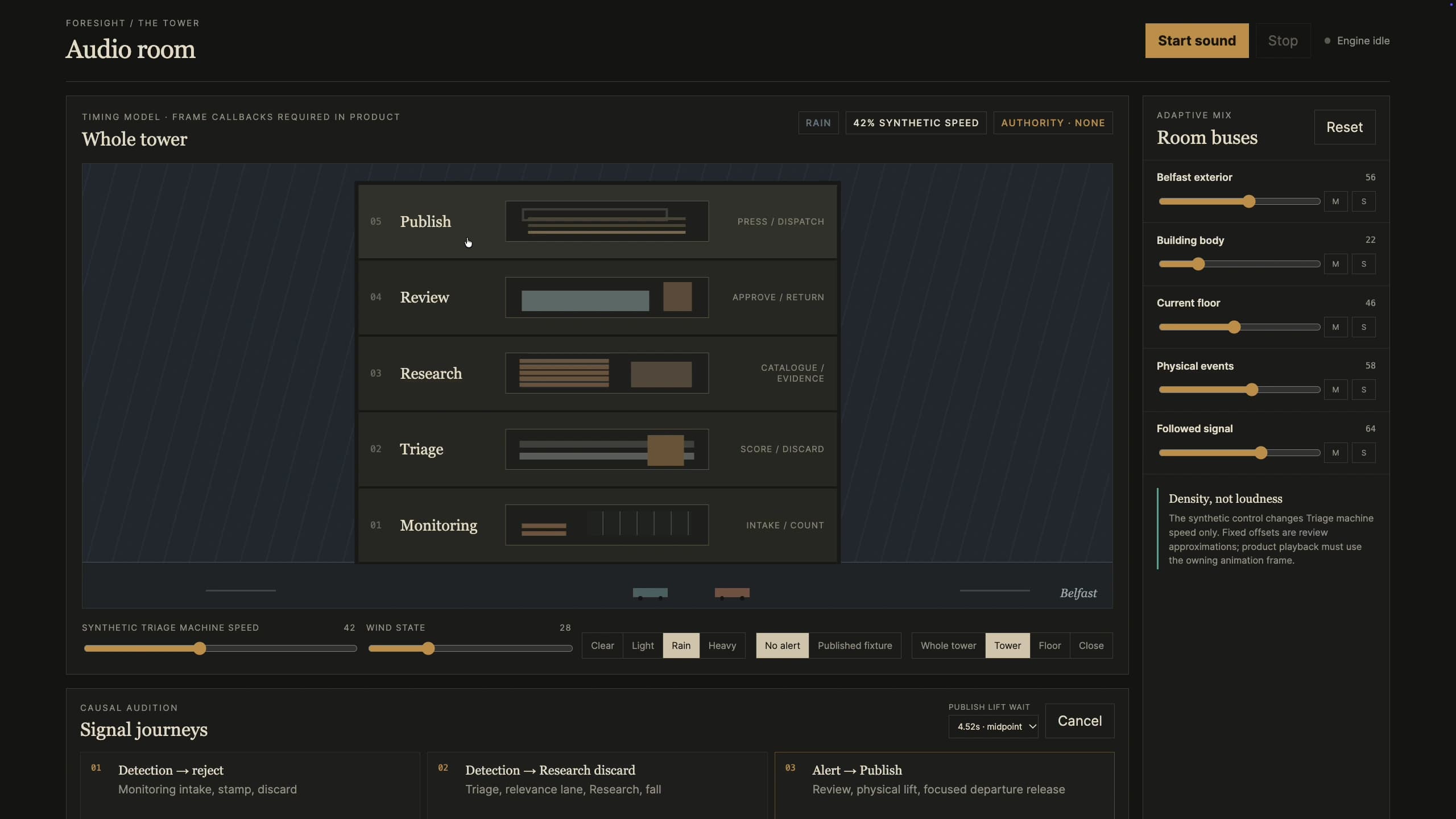The height and width of the screenshot is (819, 1456).
Task: Mute the Current floor bus
Action: tap(1335, 327)
